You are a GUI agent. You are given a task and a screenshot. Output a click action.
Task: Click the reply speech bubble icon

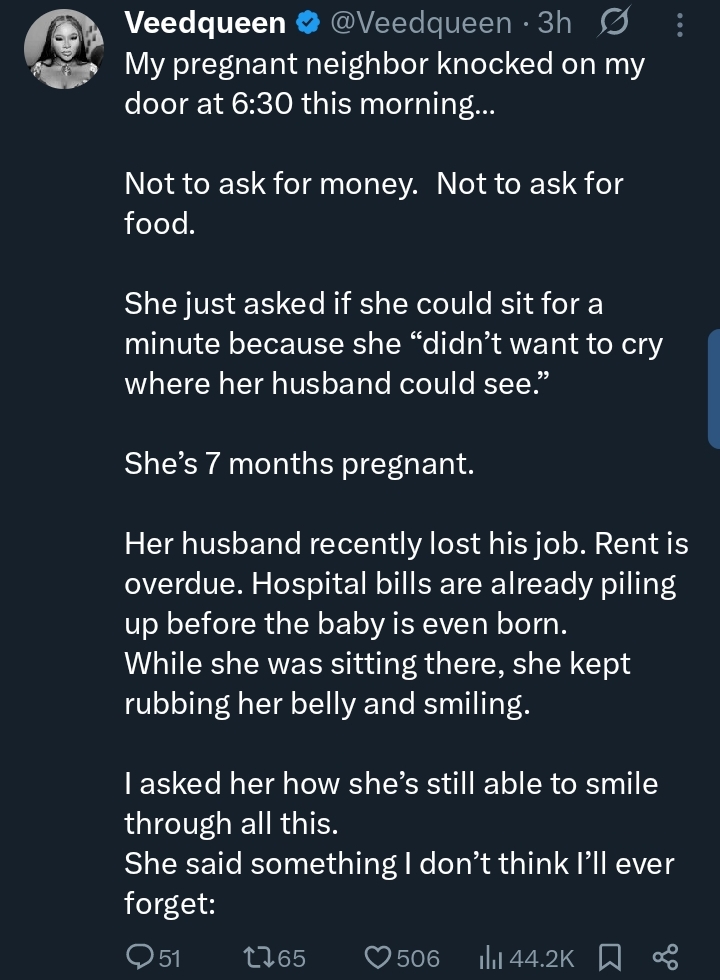[139, 957]
